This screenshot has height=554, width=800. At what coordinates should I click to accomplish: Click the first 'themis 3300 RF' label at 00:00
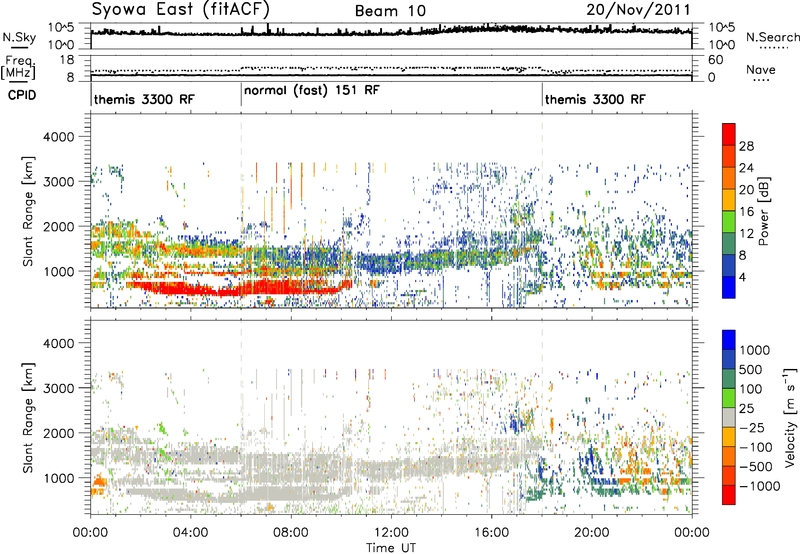click(x=144, y=99)
